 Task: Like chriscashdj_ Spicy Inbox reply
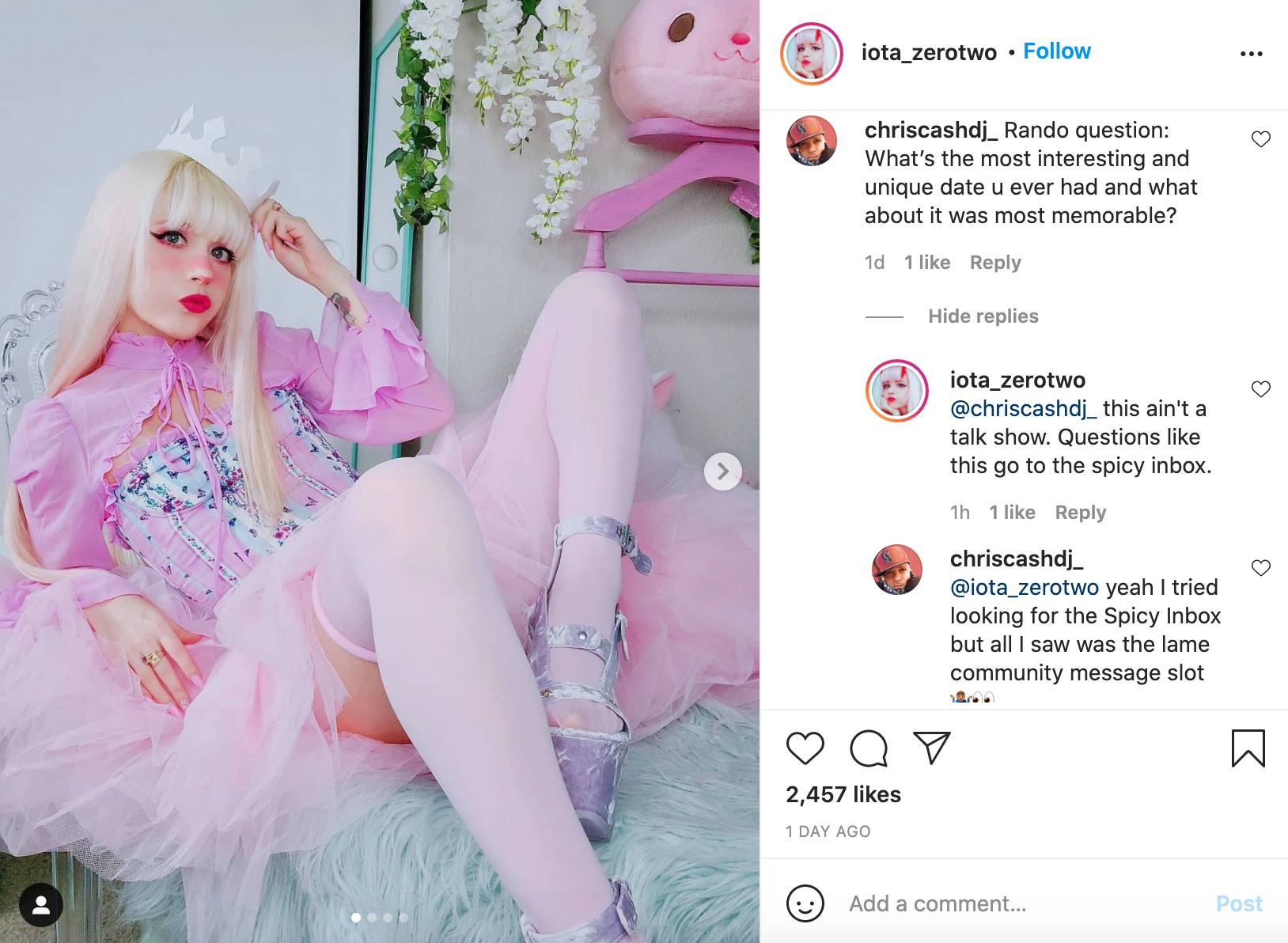coord(1261,568)
